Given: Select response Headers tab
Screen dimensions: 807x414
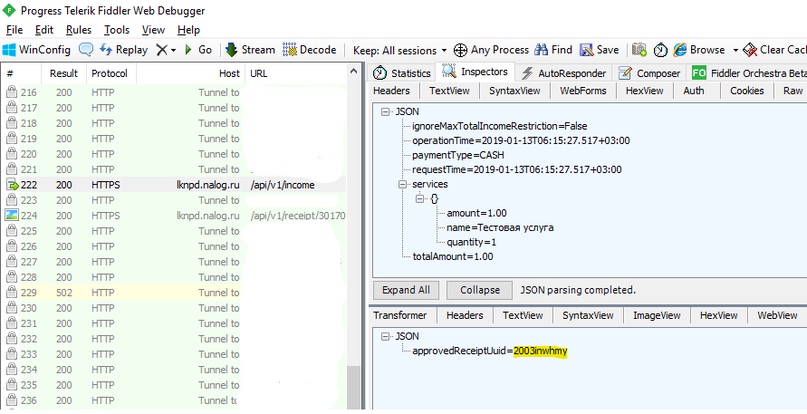Looking at the screenshot, I should point(464,315).
